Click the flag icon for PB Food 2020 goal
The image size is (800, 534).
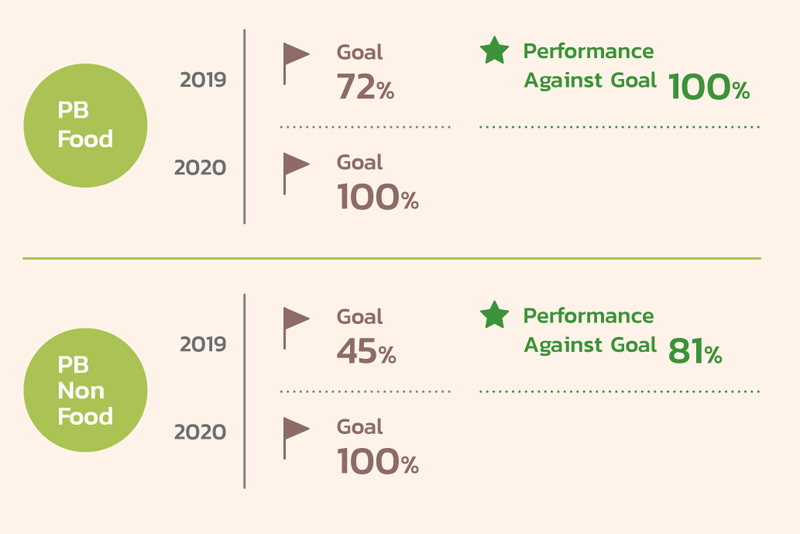296,174
